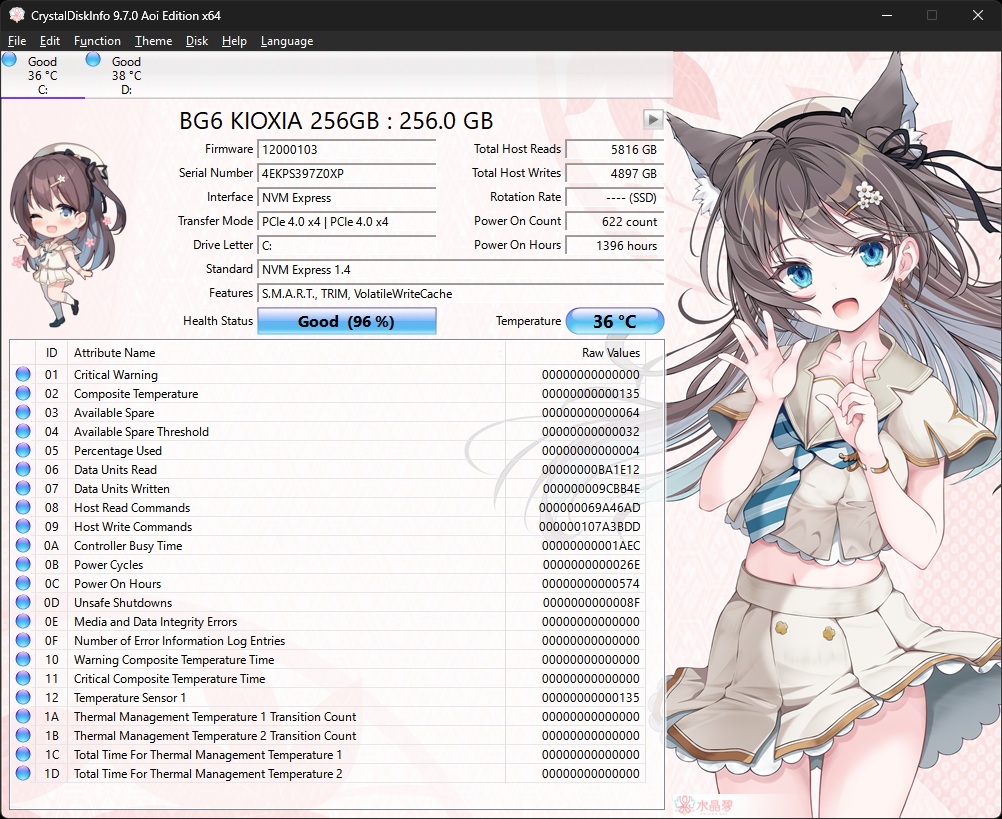Select the C: drive status orb
The width and height of the screenshot is (1002, 819).
[10, 60]
